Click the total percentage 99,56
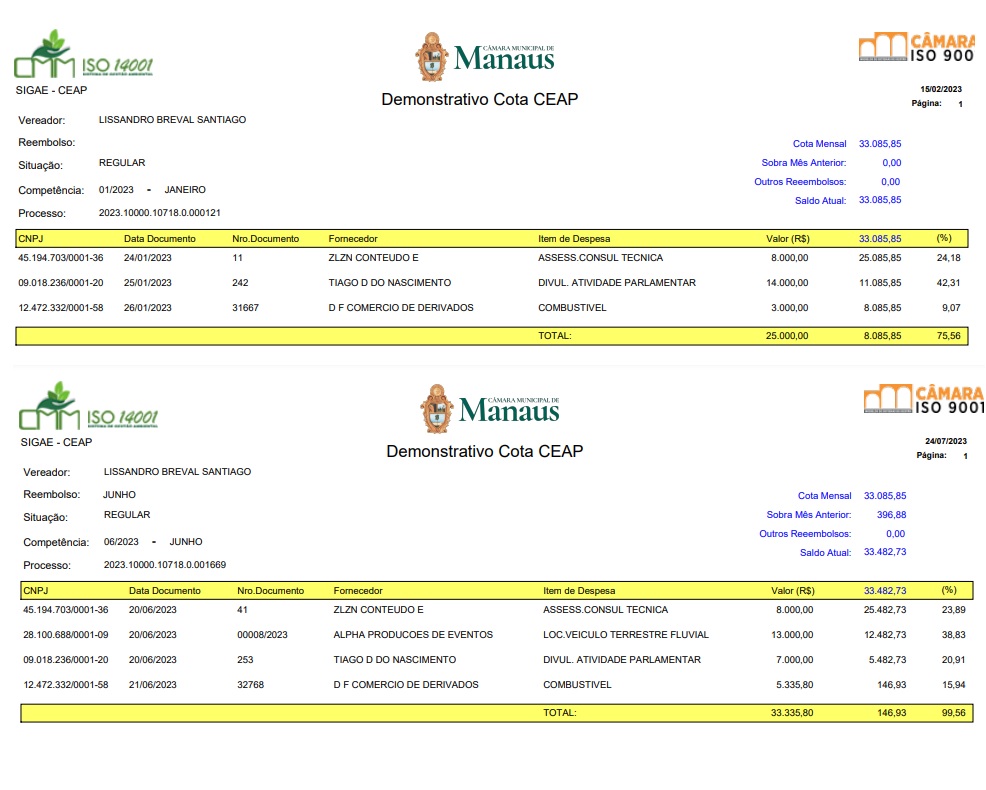This screenshot has height=790, width=986. click(953, 713)
